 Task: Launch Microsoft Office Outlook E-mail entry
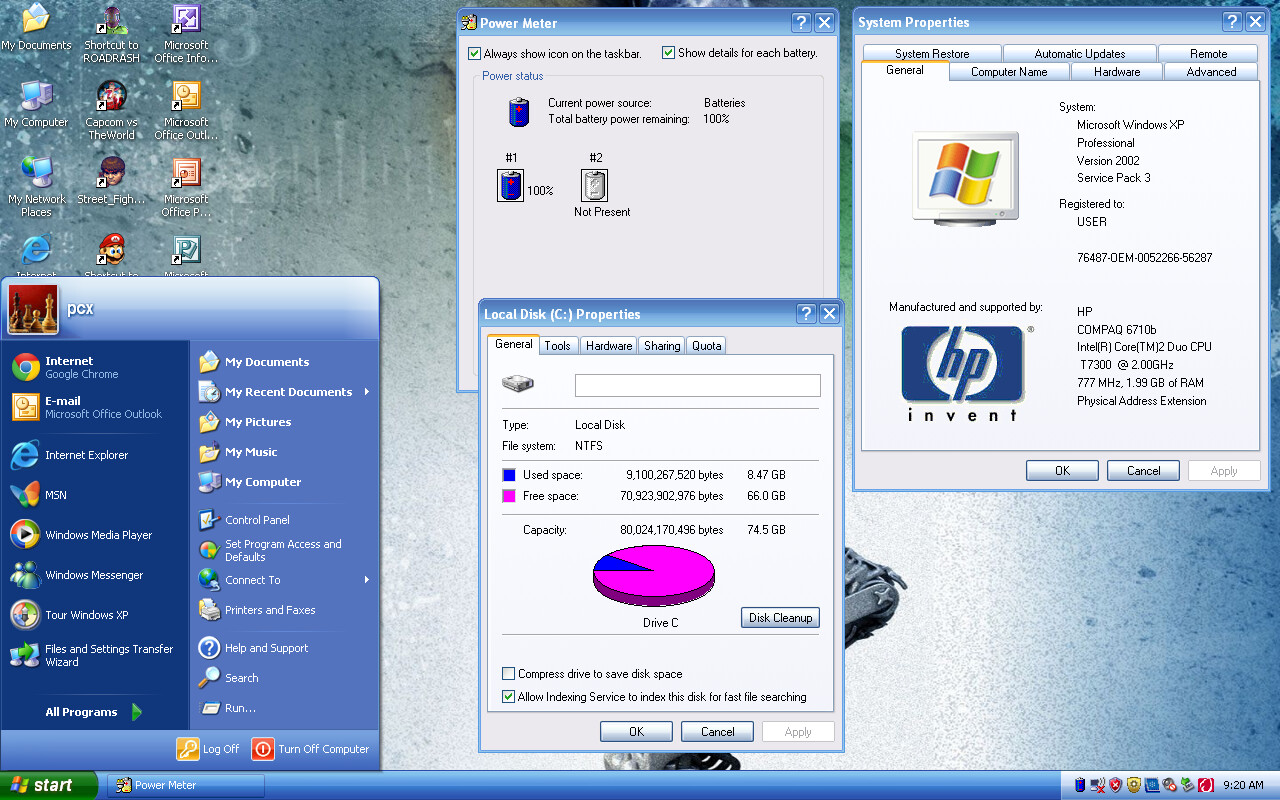tap(95, 407)
